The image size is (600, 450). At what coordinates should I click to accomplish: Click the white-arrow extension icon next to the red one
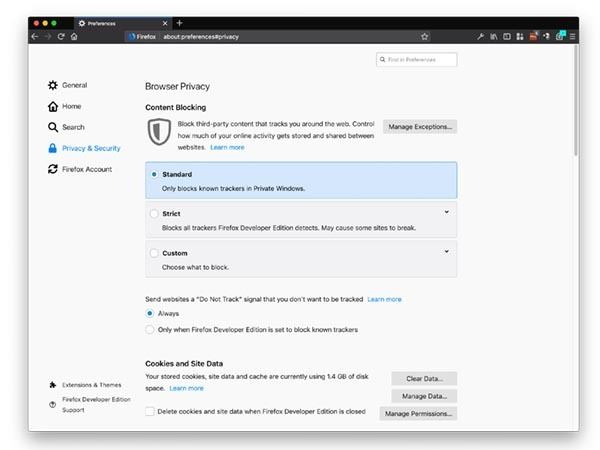[x=546, y=36]
